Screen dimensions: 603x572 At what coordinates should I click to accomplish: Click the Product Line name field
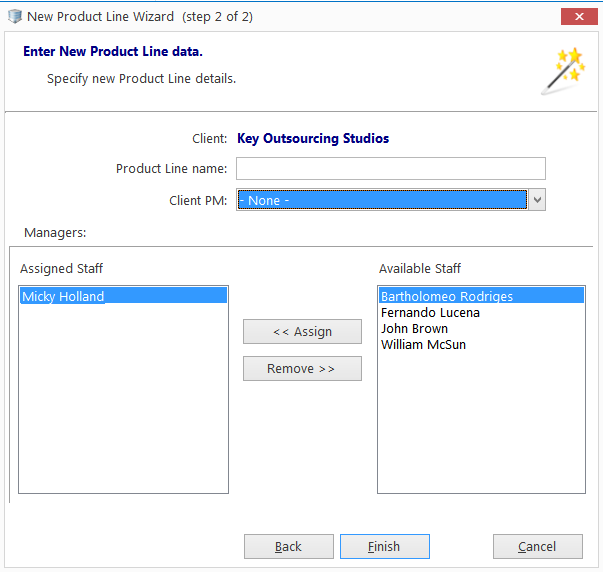pos(391,168)
